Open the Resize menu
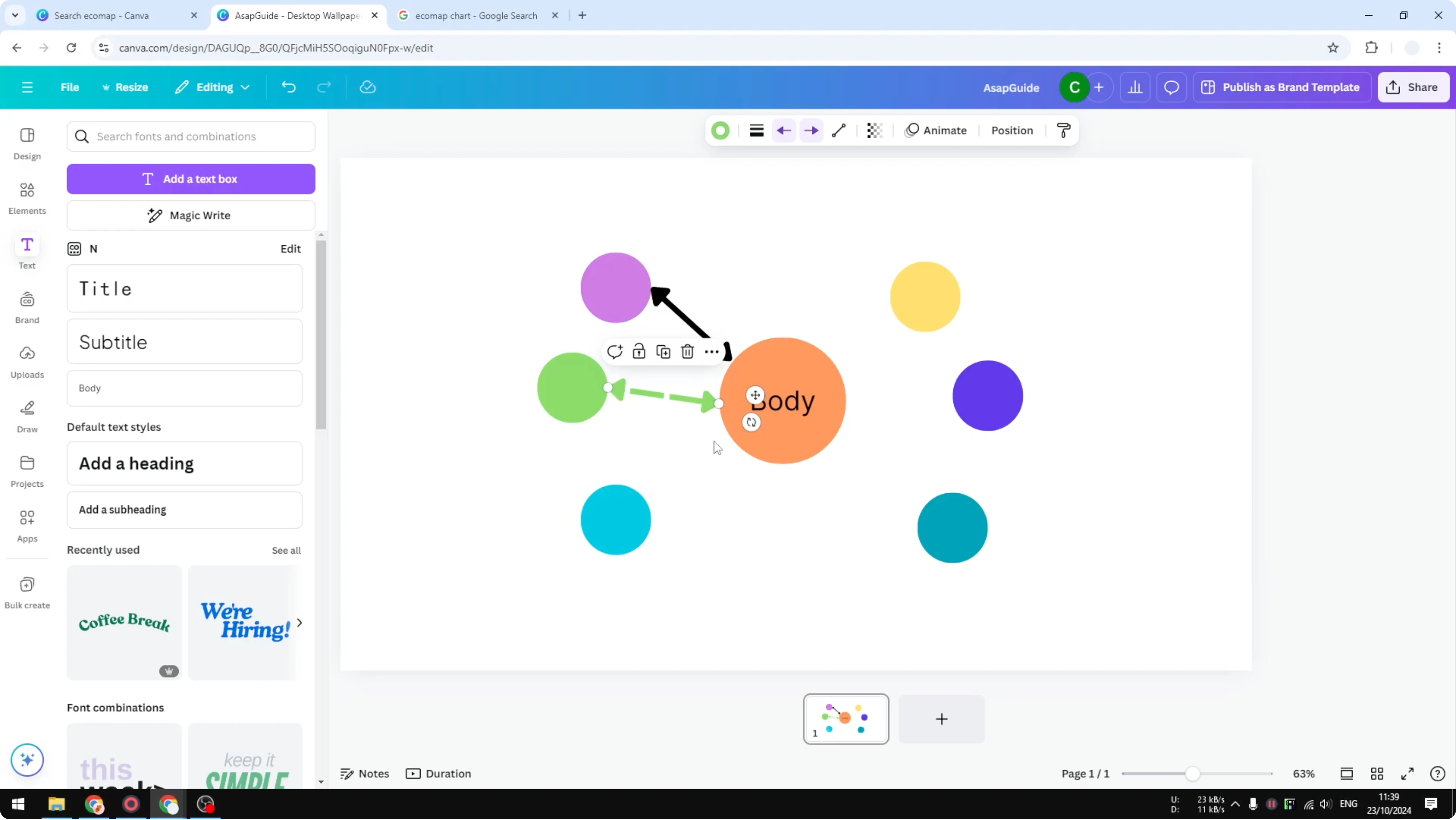This screenshot has height=820, width=1456. pos(125,86)
